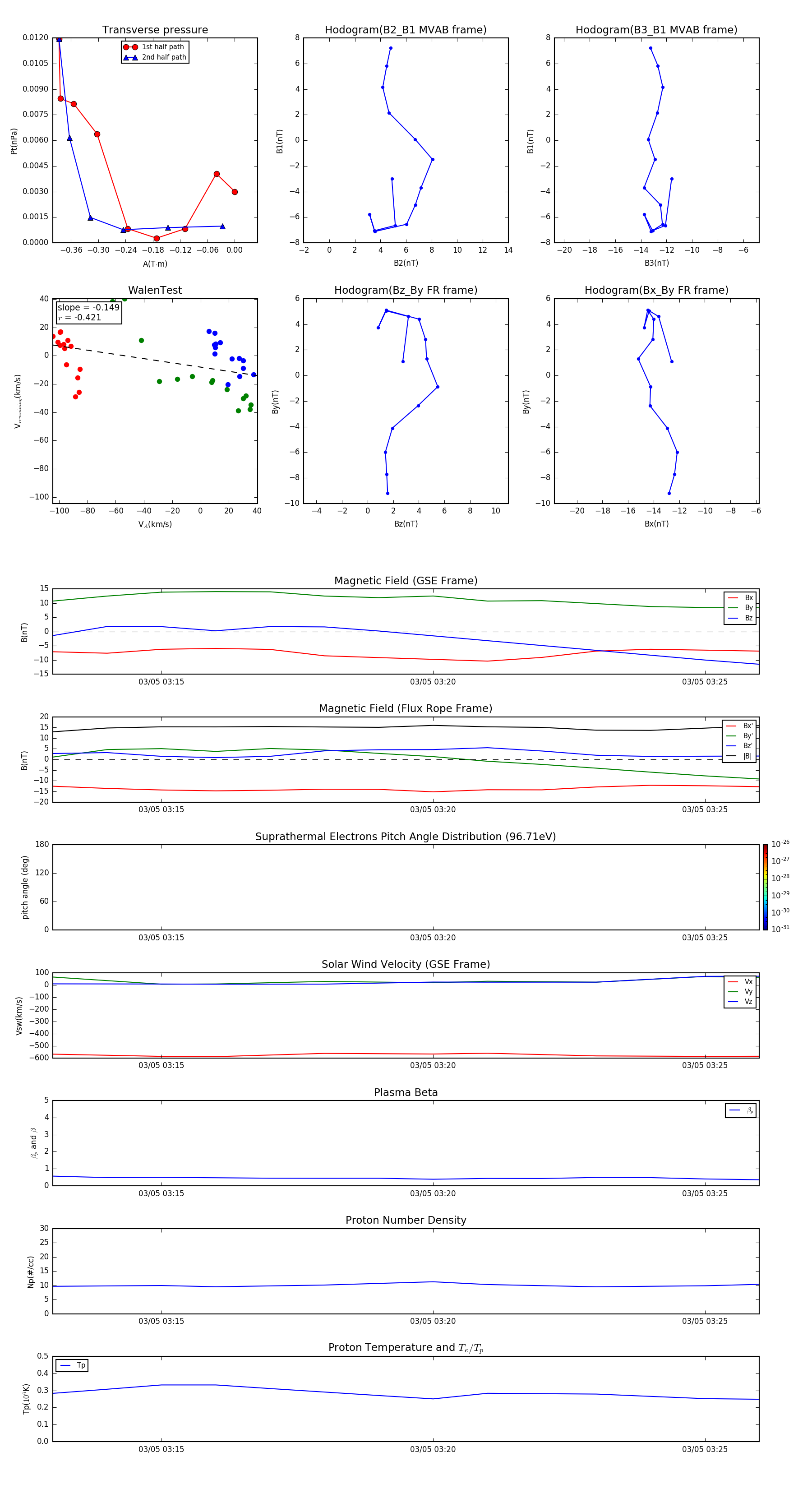Click the 'Tp' legend entry
Image resolution: width=812 pixels, height=1489 pixels.
click(72, 1365)
